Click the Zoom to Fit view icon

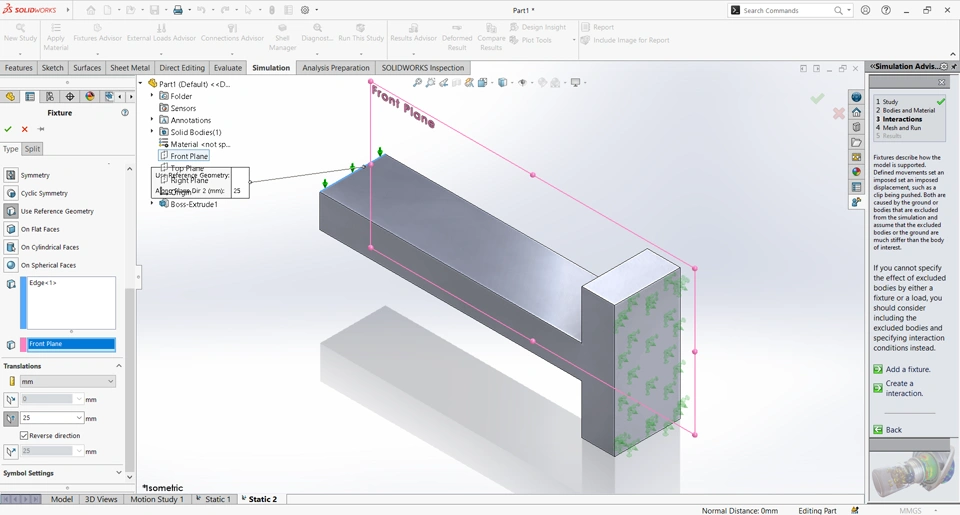tap(418, 82)
